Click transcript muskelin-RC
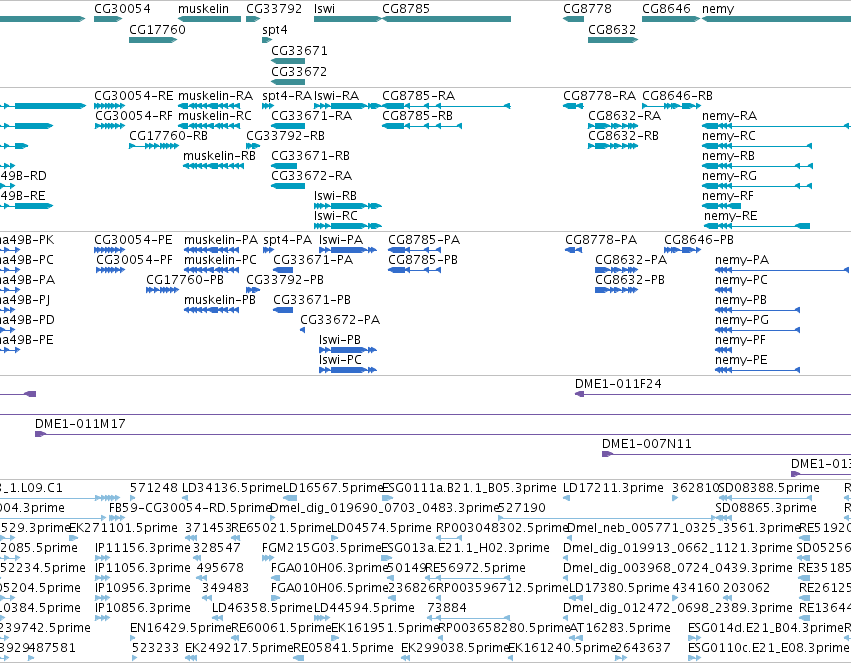Viewport: 851px width, 663px height. point(215,116)
